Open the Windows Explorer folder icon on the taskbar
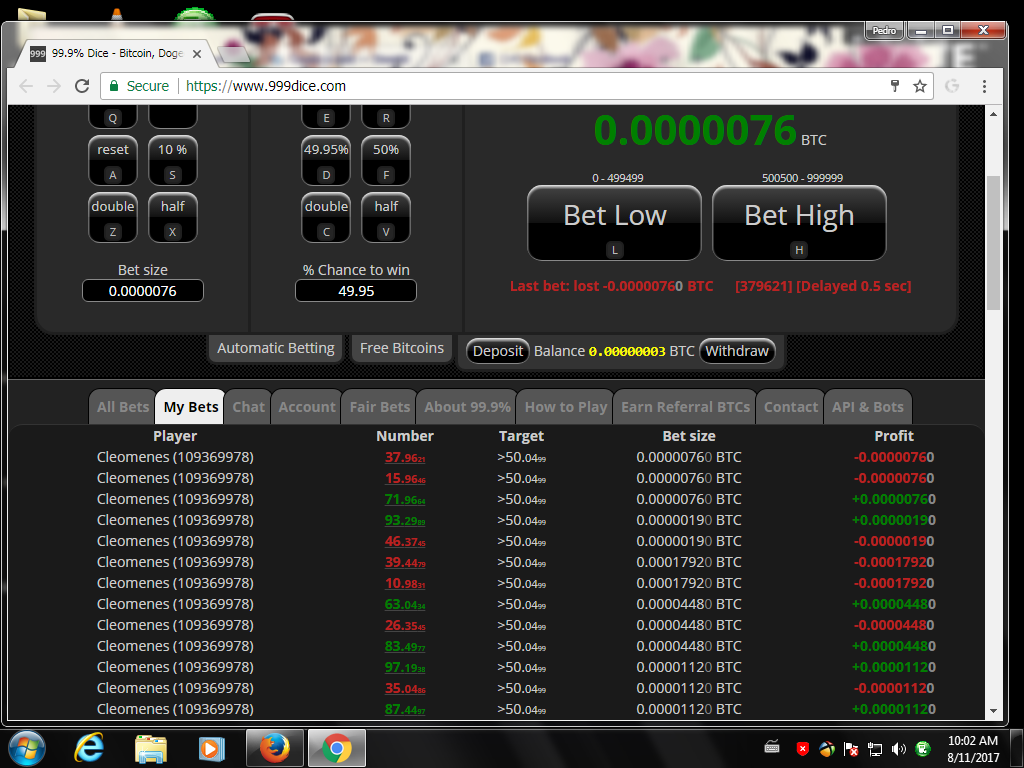The width and height of the screenshot is (1024, 768). (151, 748)
